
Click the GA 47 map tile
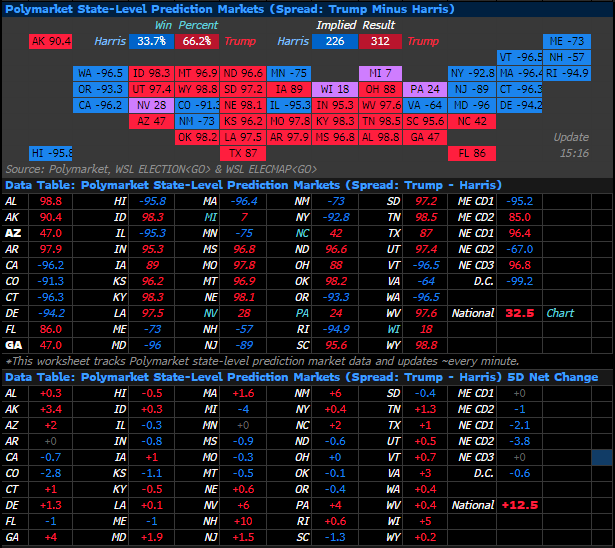[x=425, y=137]
